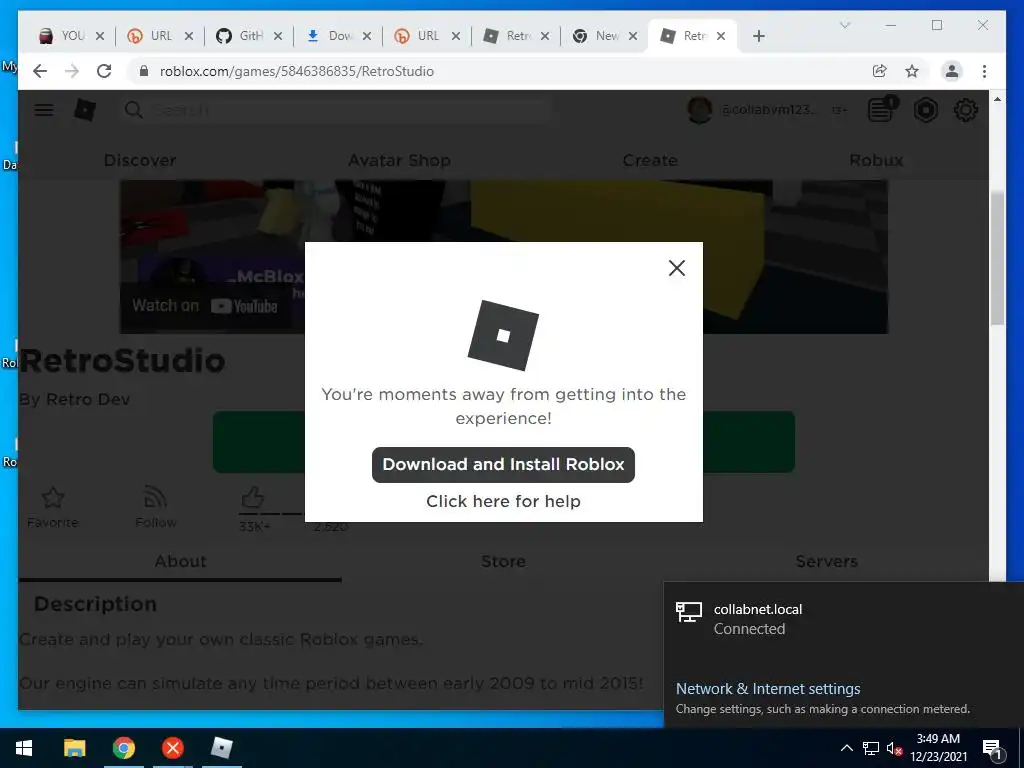Open the Avatar Shop page
The height and width of the screenshot is (768, 1024).
click(399, 160)
